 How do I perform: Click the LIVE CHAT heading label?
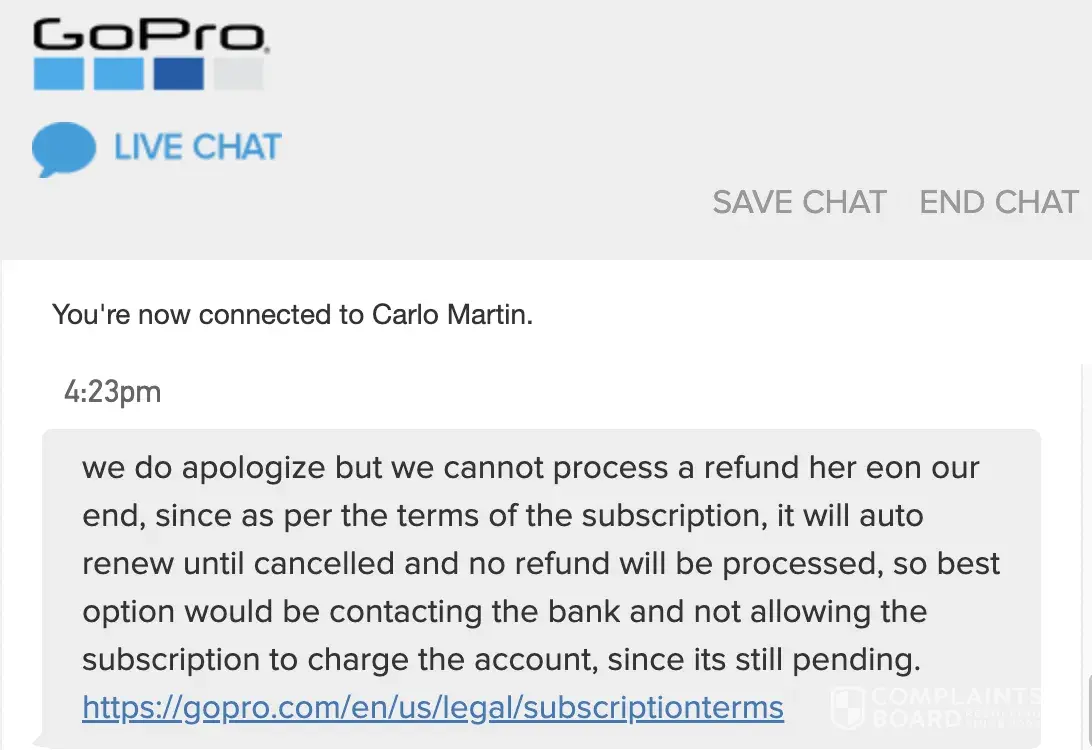197,148
